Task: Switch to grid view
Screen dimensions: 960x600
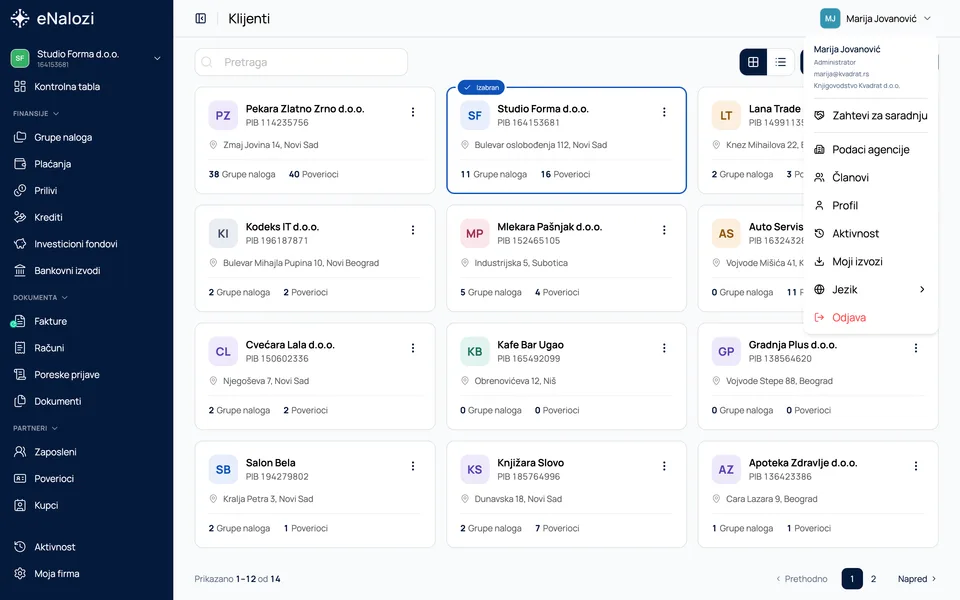Action: click(753, 62)
